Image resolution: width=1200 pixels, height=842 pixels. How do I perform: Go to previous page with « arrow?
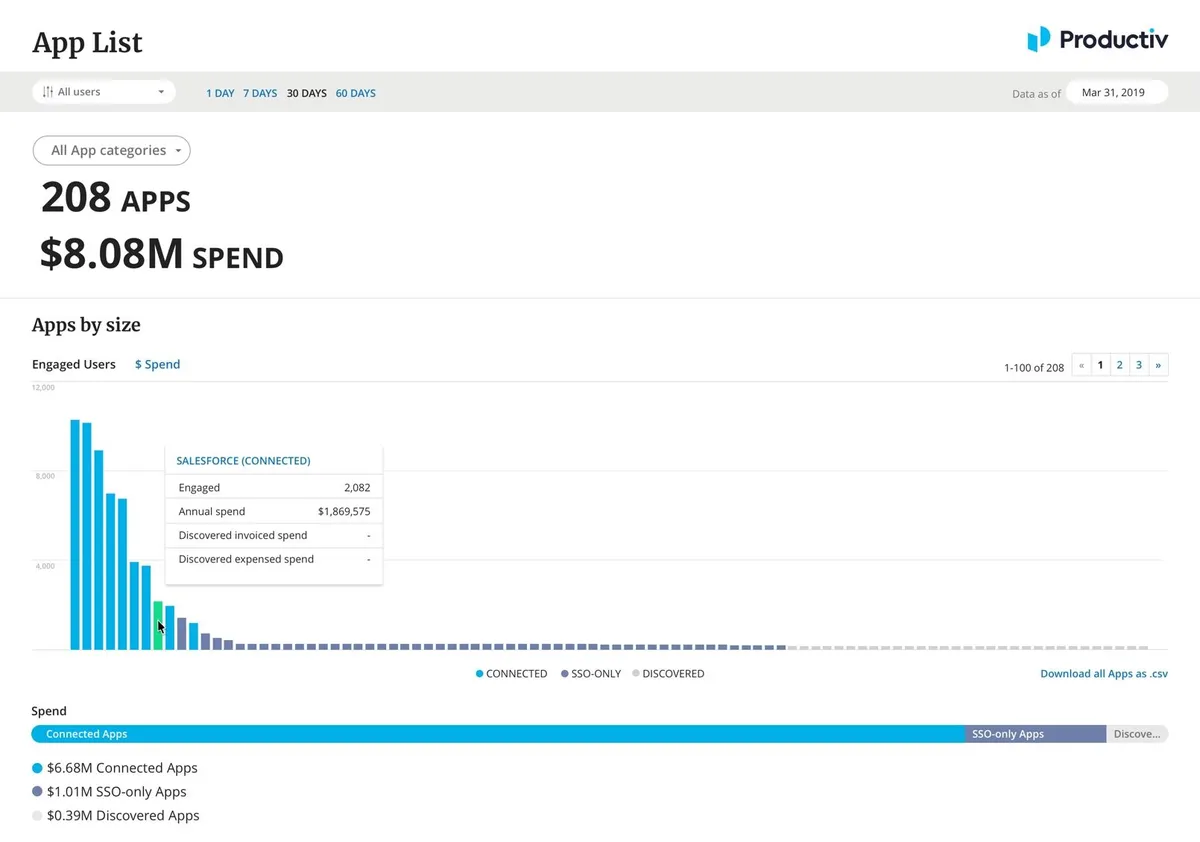(1081, 365)
